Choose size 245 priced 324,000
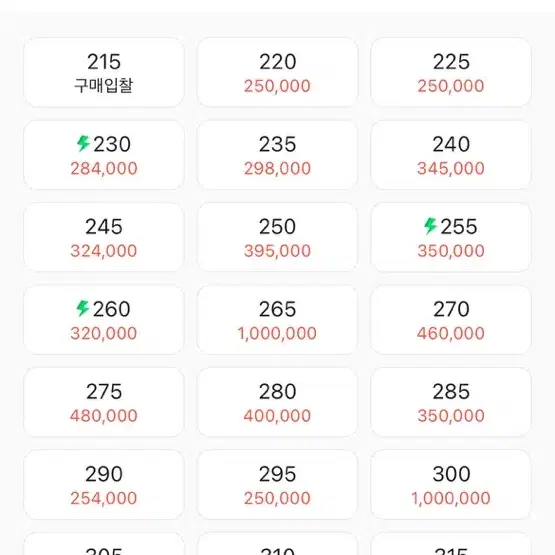 click(x=104, y=238)
